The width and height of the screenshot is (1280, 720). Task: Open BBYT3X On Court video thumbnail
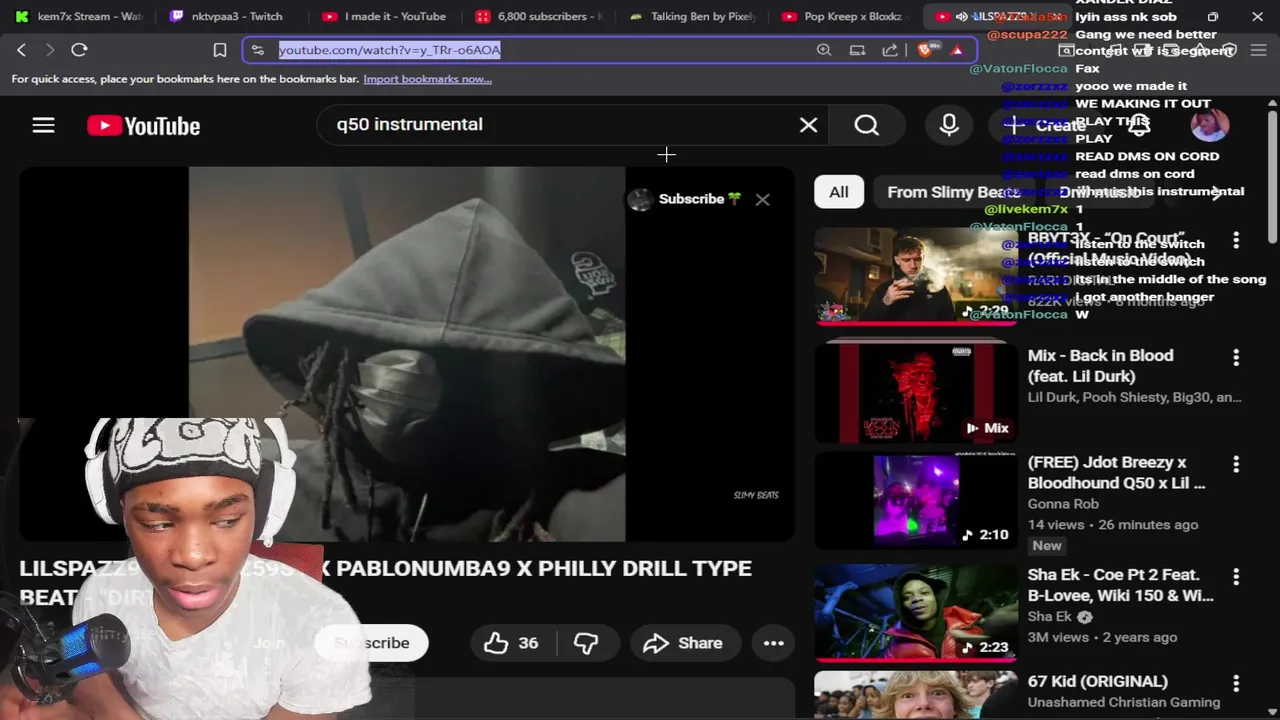[x=915, y=275]
